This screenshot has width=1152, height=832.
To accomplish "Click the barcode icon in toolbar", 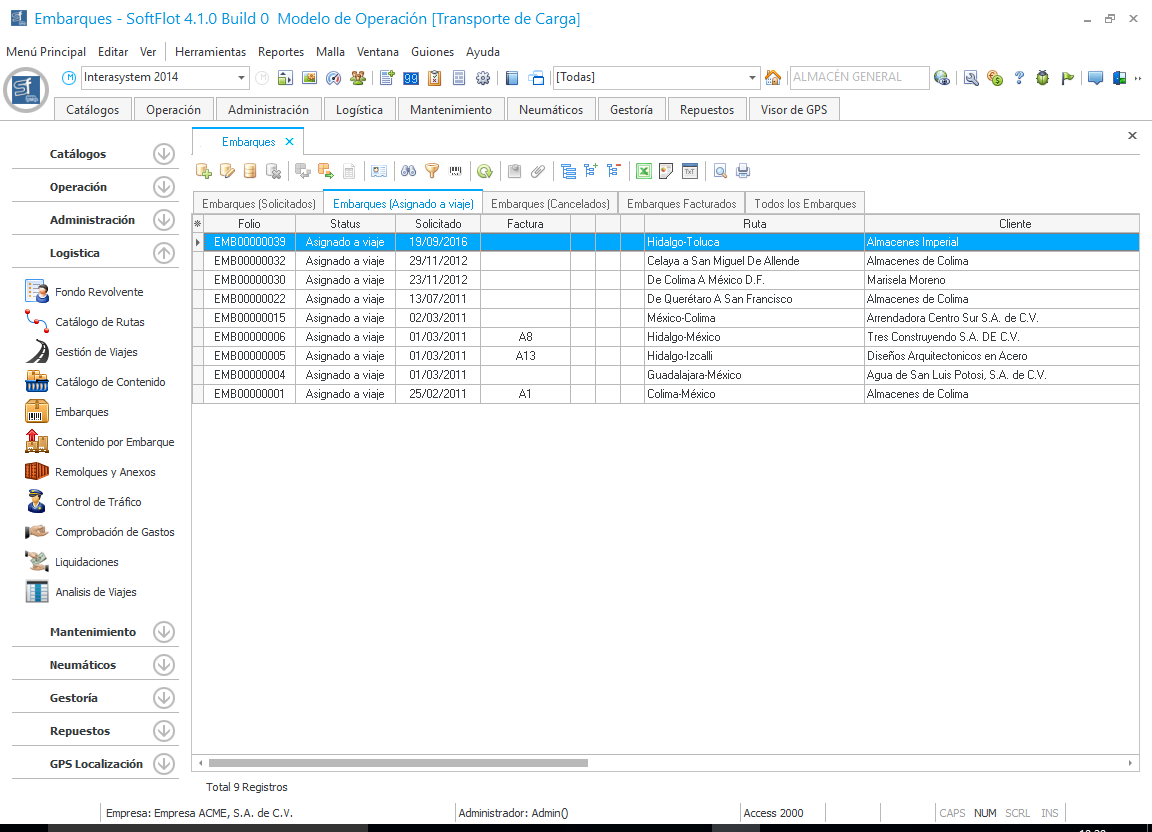I will click(x=456, y=171).
